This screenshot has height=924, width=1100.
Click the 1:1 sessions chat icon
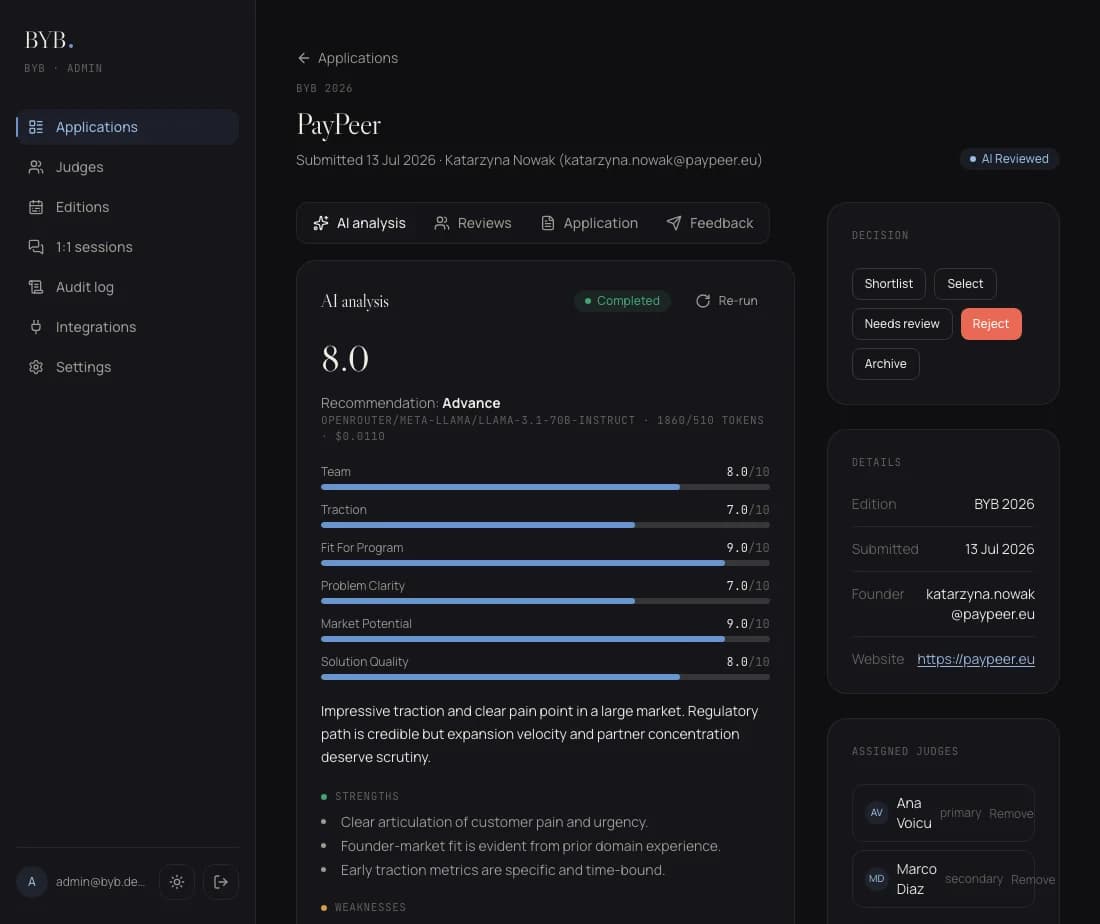pyautogui.click(x=36, y=247)
